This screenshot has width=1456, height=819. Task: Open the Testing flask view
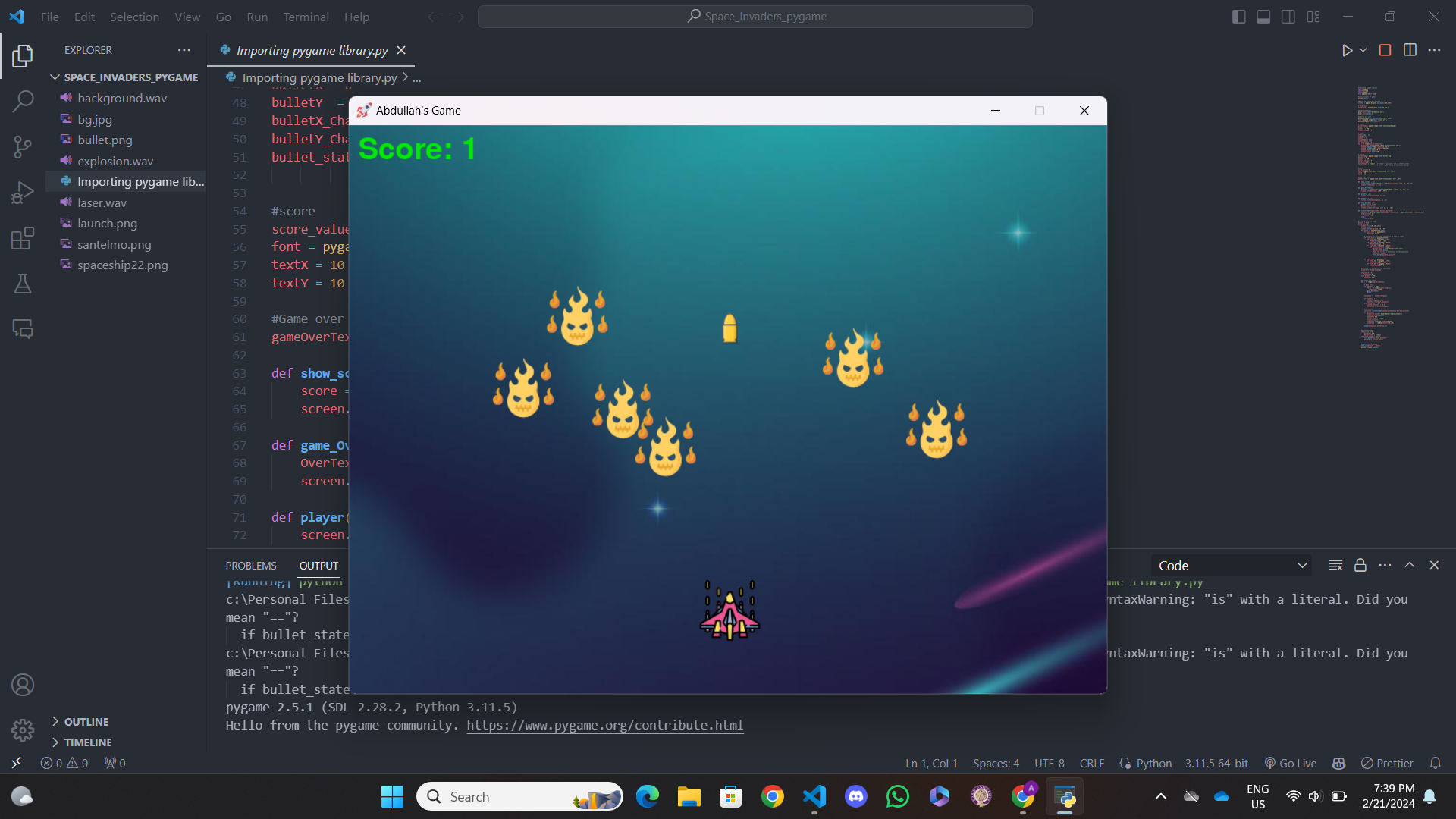click(23, 284)
